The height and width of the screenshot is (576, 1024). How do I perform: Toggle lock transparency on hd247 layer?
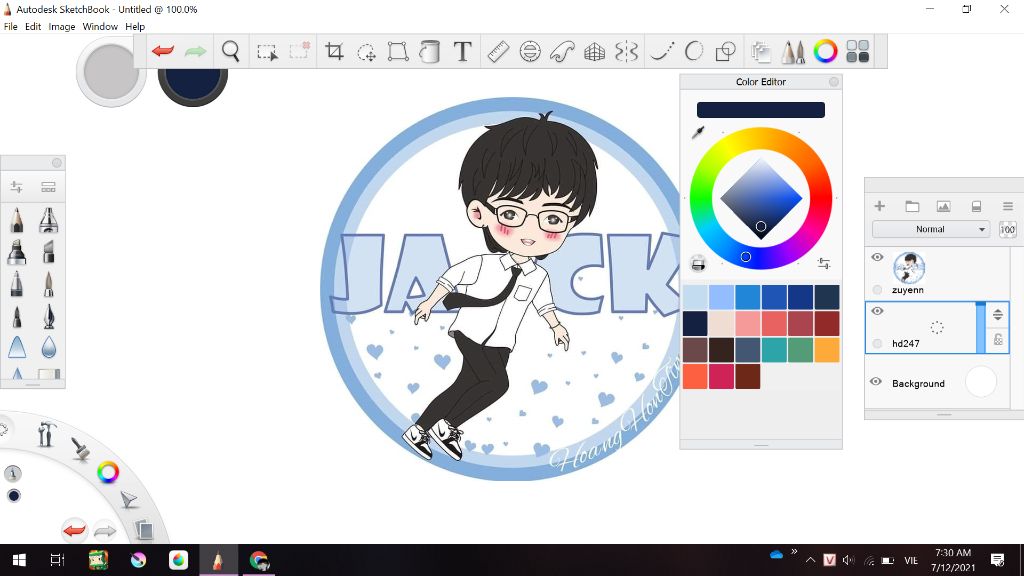[x=998, y=340]
